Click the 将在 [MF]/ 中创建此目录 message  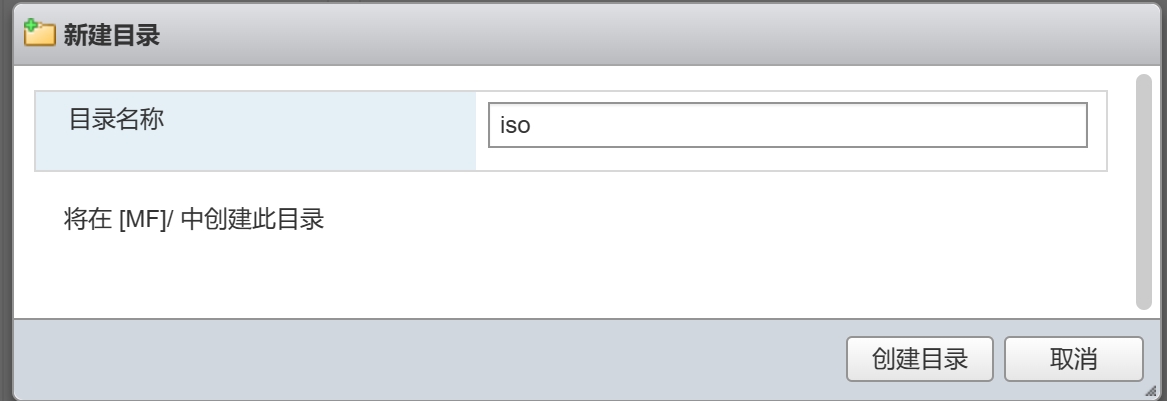194,220
